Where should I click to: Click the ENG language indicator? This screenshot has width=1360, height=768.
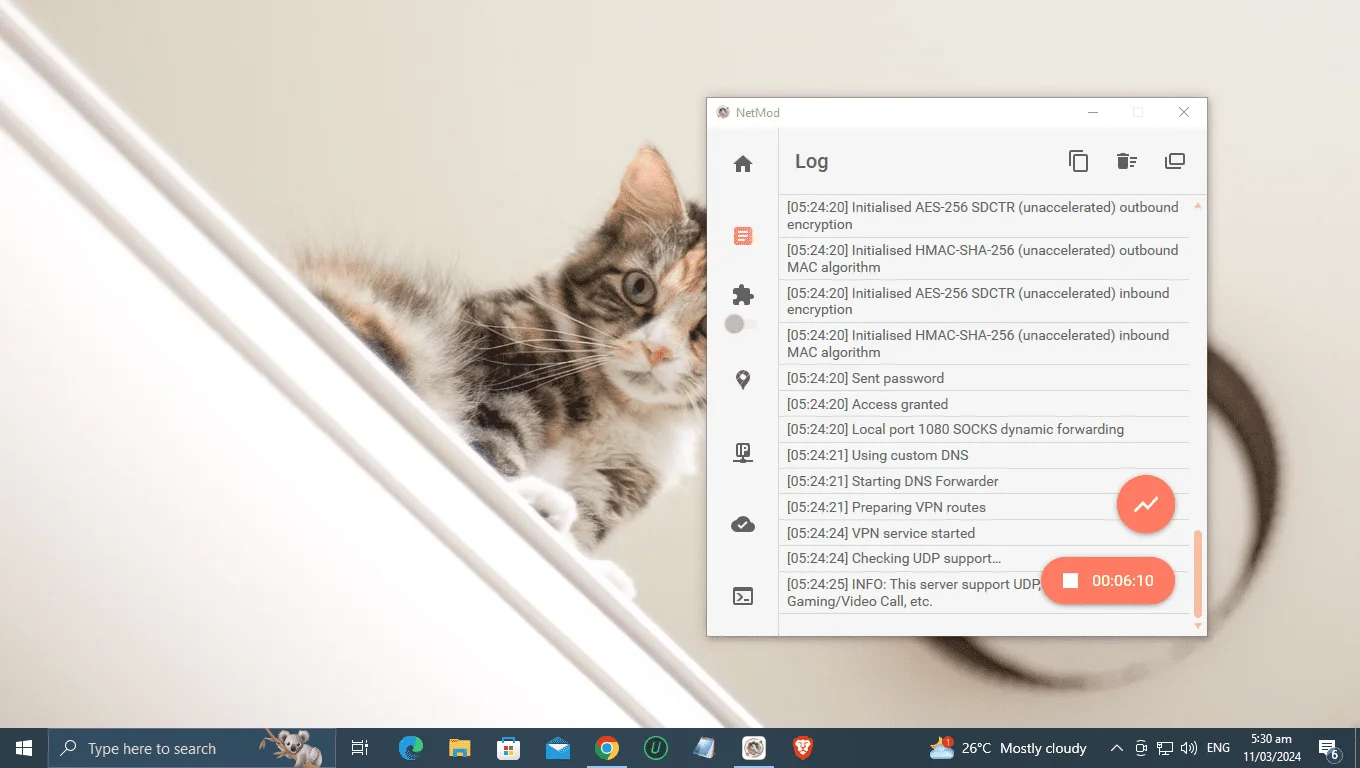click(x=1218, y=748)
